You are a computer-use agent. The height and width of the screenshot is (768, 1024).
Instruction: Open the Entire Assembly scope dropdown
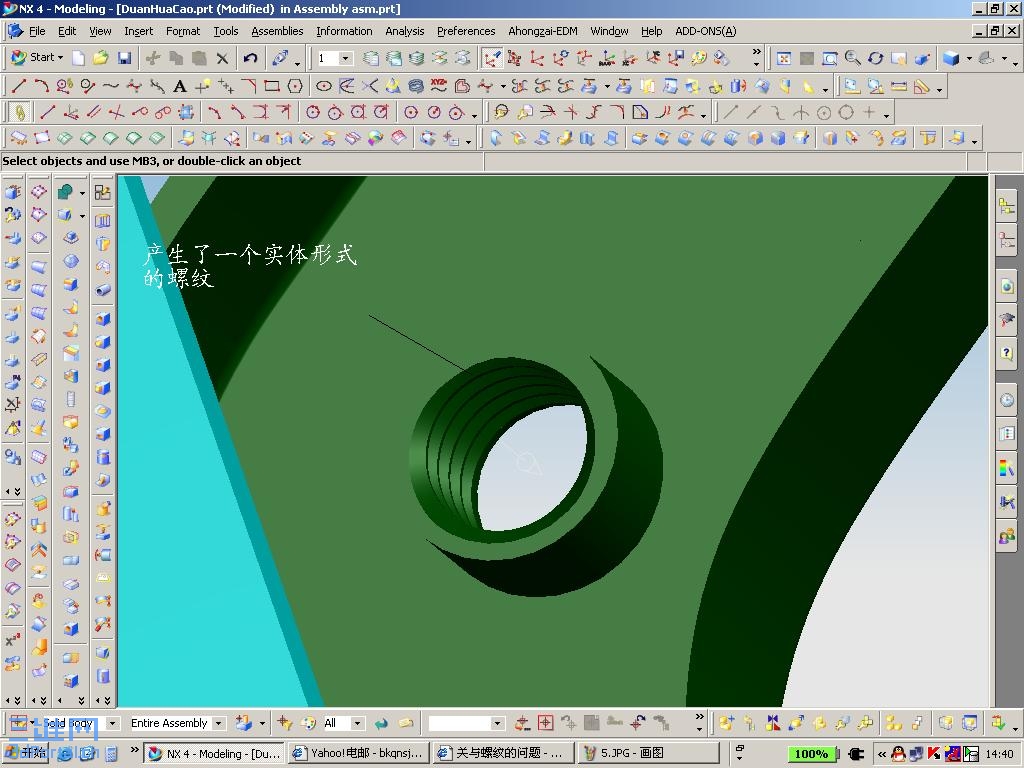tap(219, 723)
